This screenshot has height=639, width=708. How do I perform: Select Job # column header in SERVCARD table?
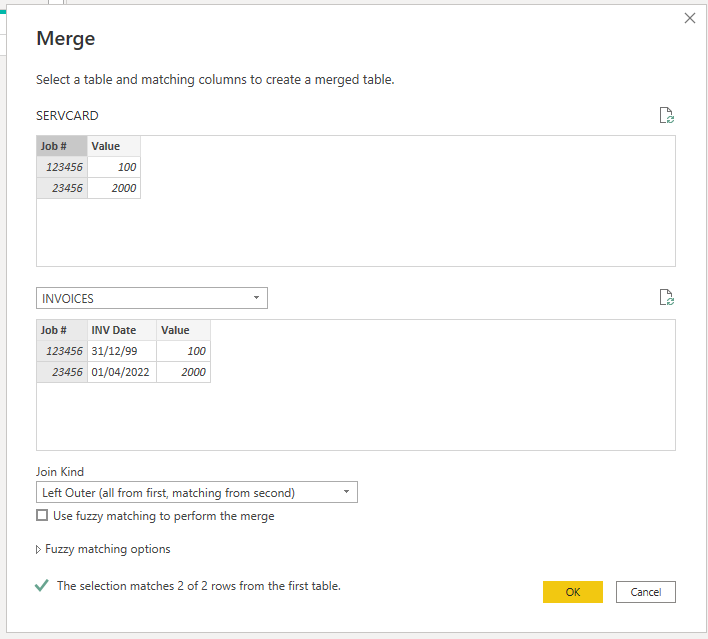coord(62,146)
